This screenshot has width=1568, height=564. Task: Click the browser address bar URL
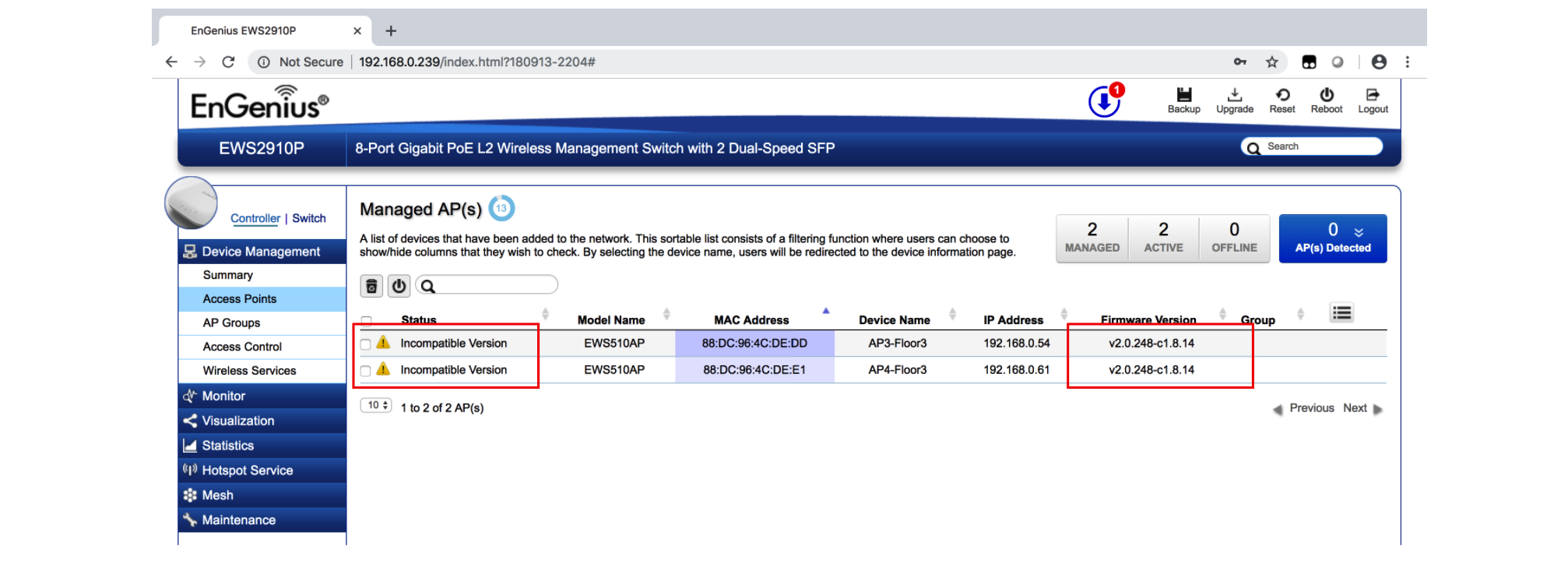[476, 62]
